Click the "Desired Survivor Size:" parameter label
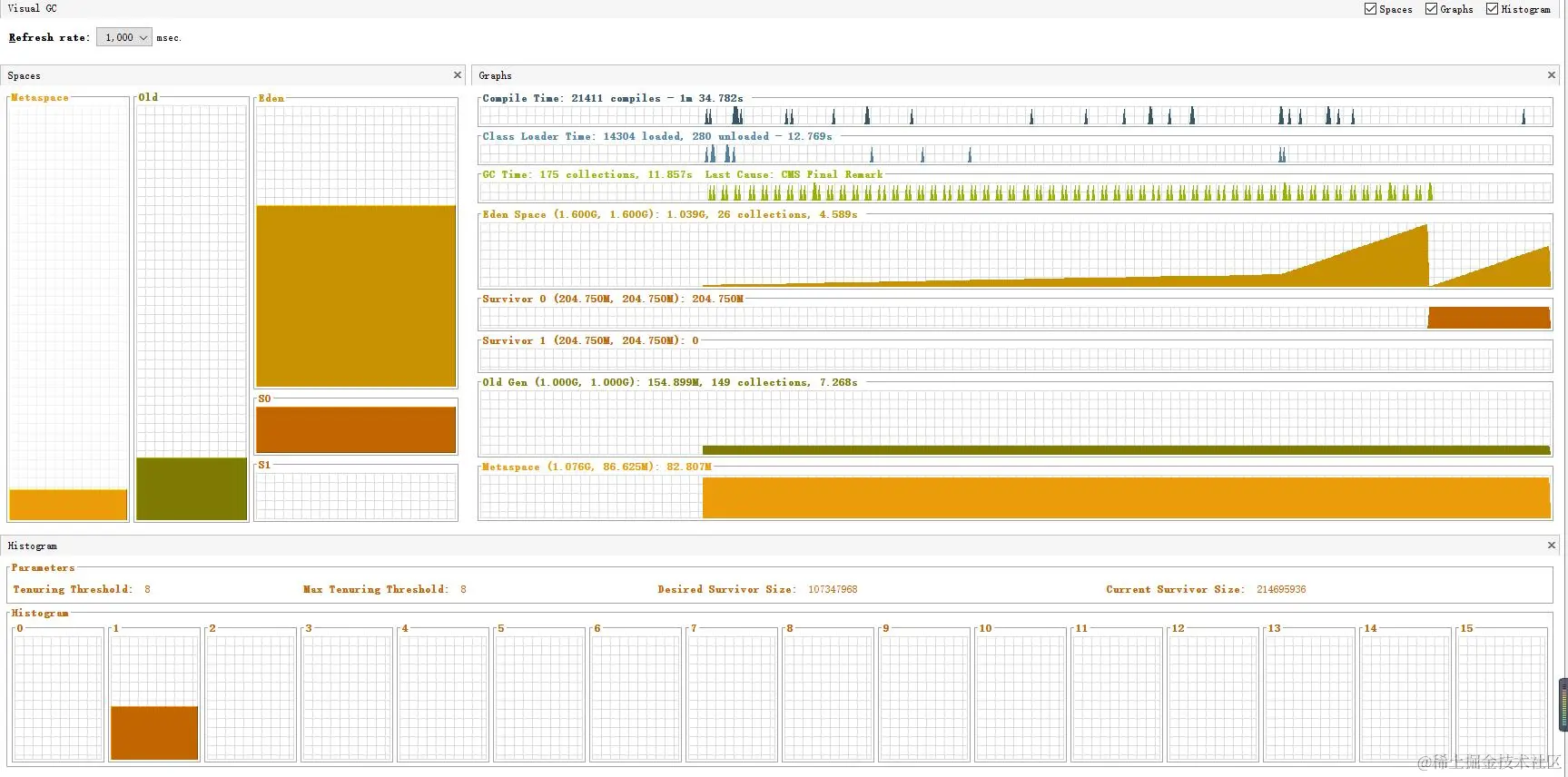Image resolution: width=1568 pixels, height=777 pixels. click(x=726, y=589)
